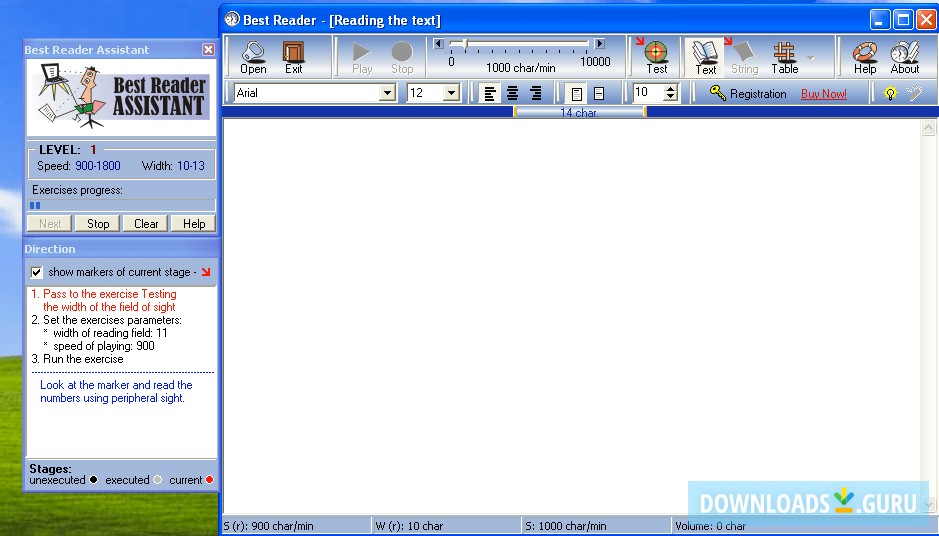Click the Stop playback circle in toolbar
Screen dimensions: 939x536
pos(402,57)
